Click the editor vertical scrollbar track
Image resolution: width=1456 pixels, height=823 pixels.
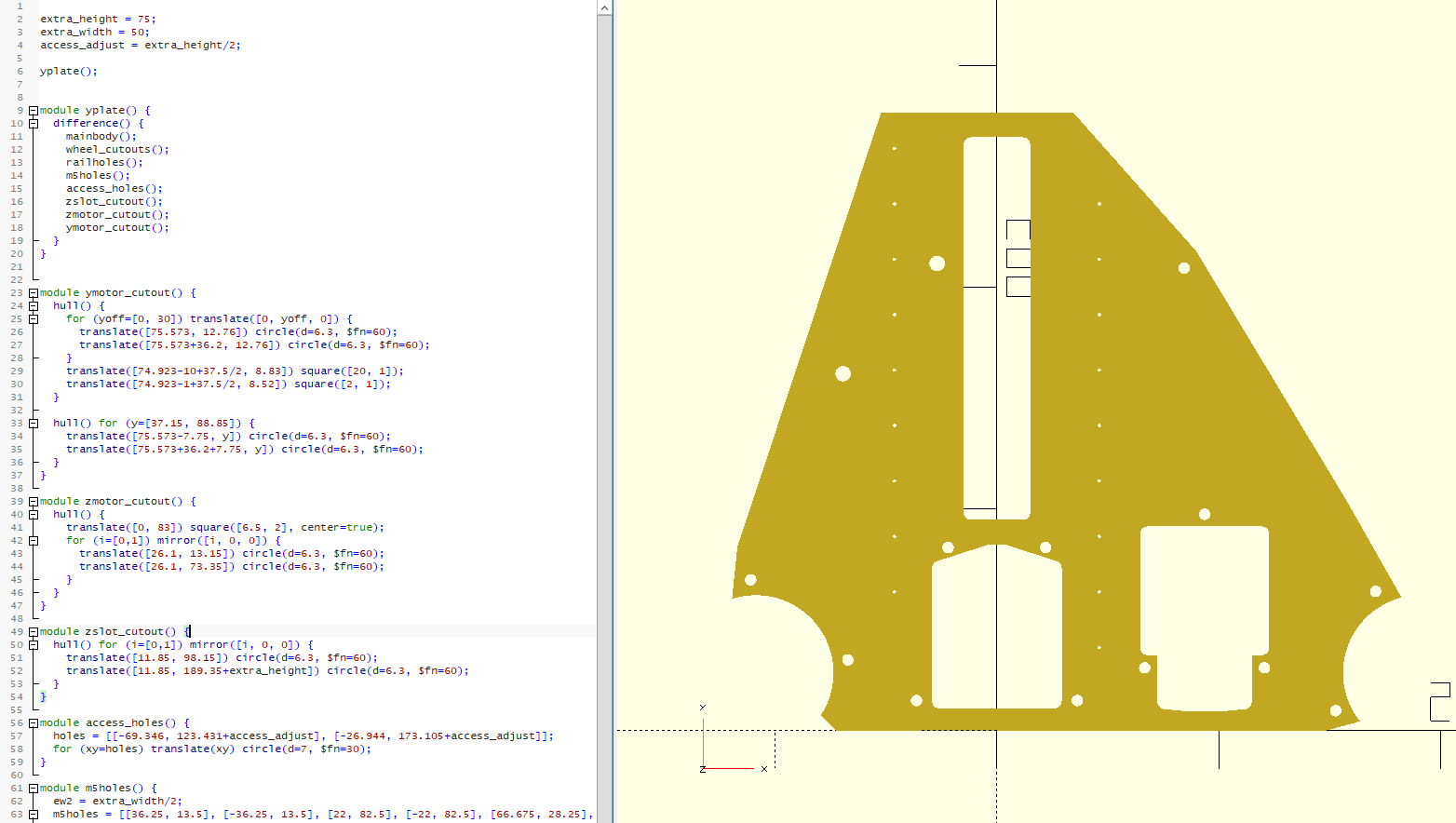tap(604, 419)
